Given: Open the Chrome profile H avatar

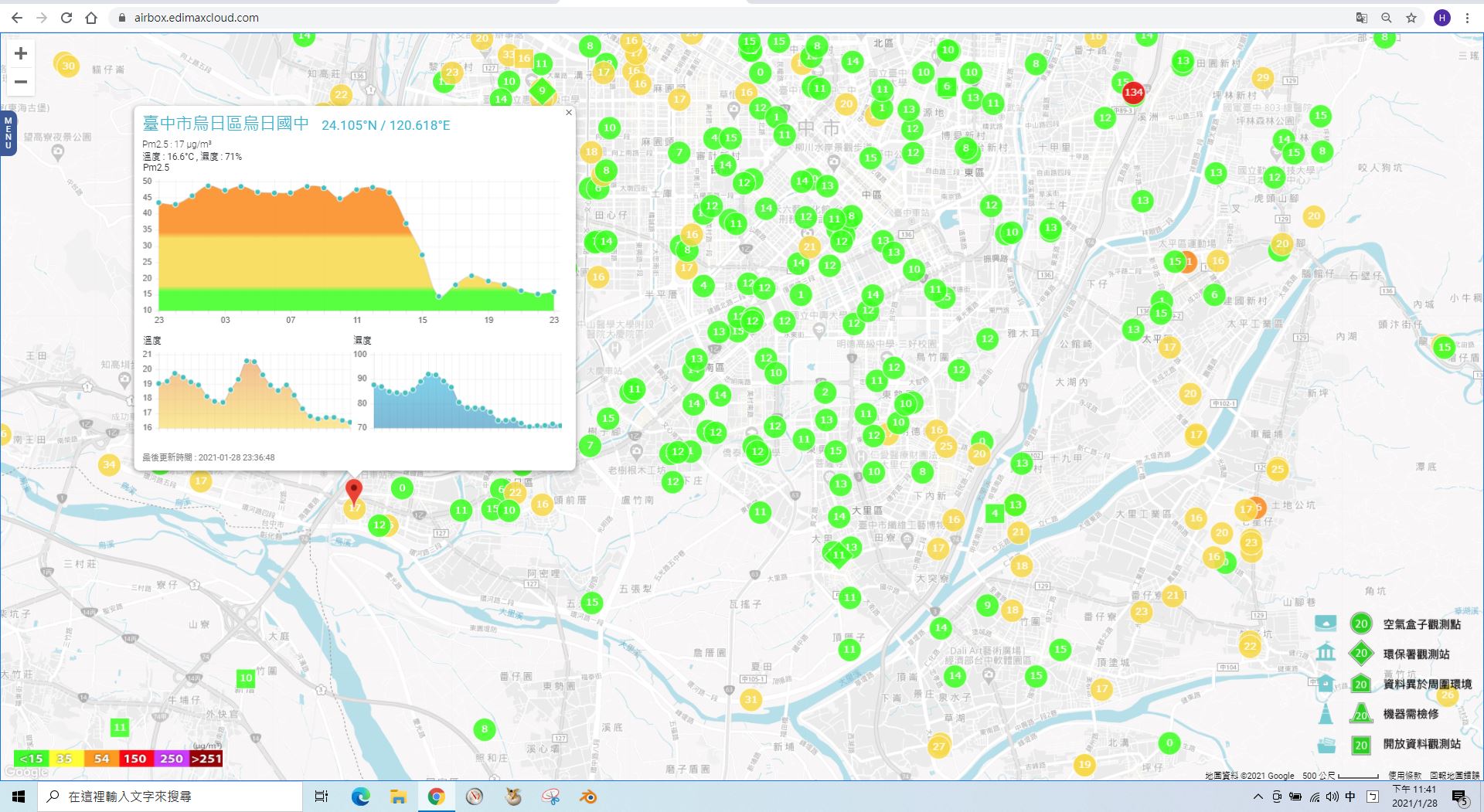Looking at the screenshot, I should point(1442,18).
